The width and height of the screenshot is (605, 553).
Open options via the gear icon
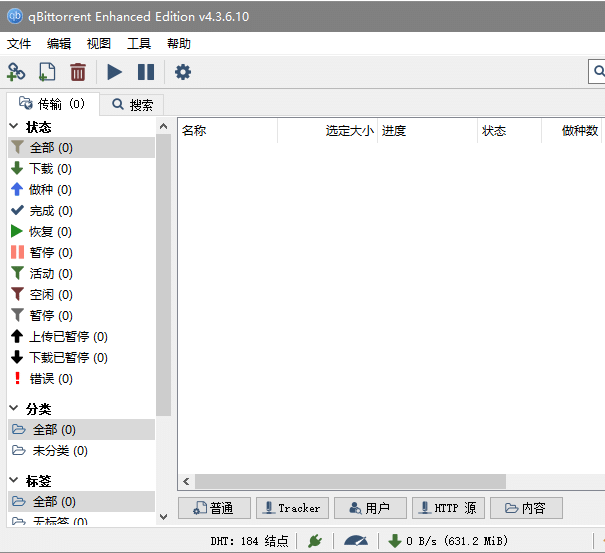tap(183, 72)
